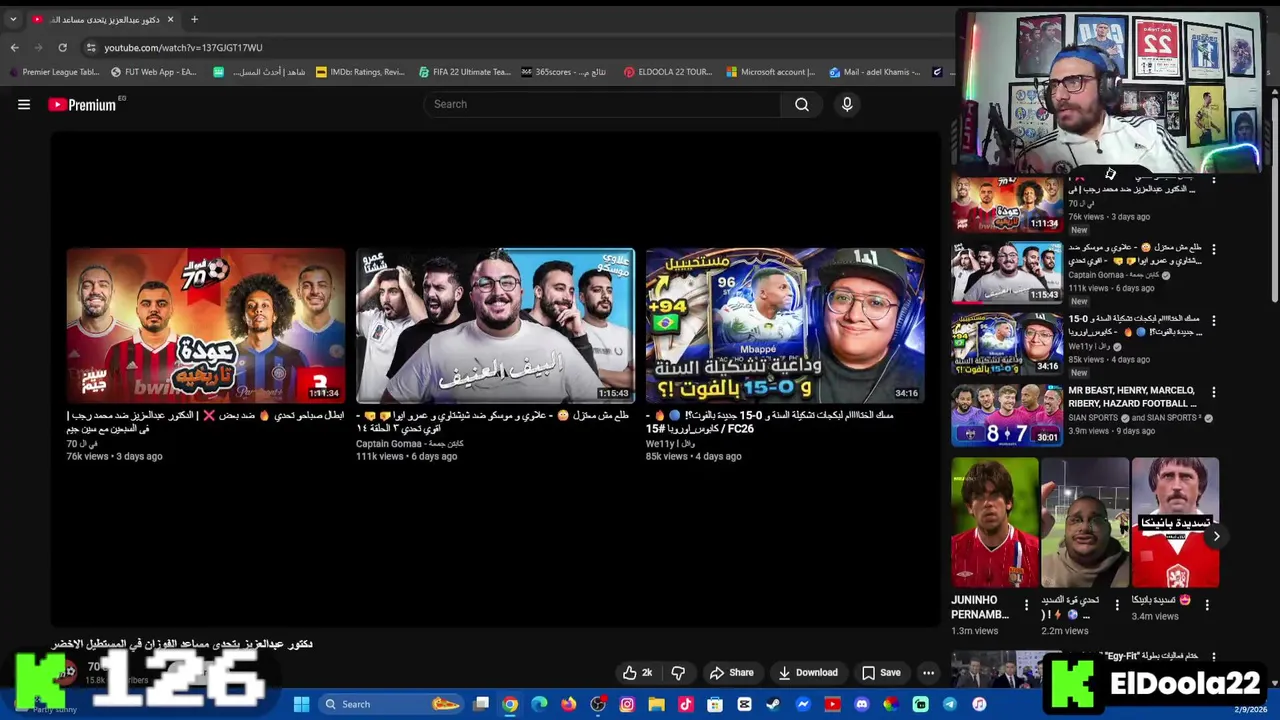
Task: Open more actions ellipsis under video
Action: tap(928, 673)
